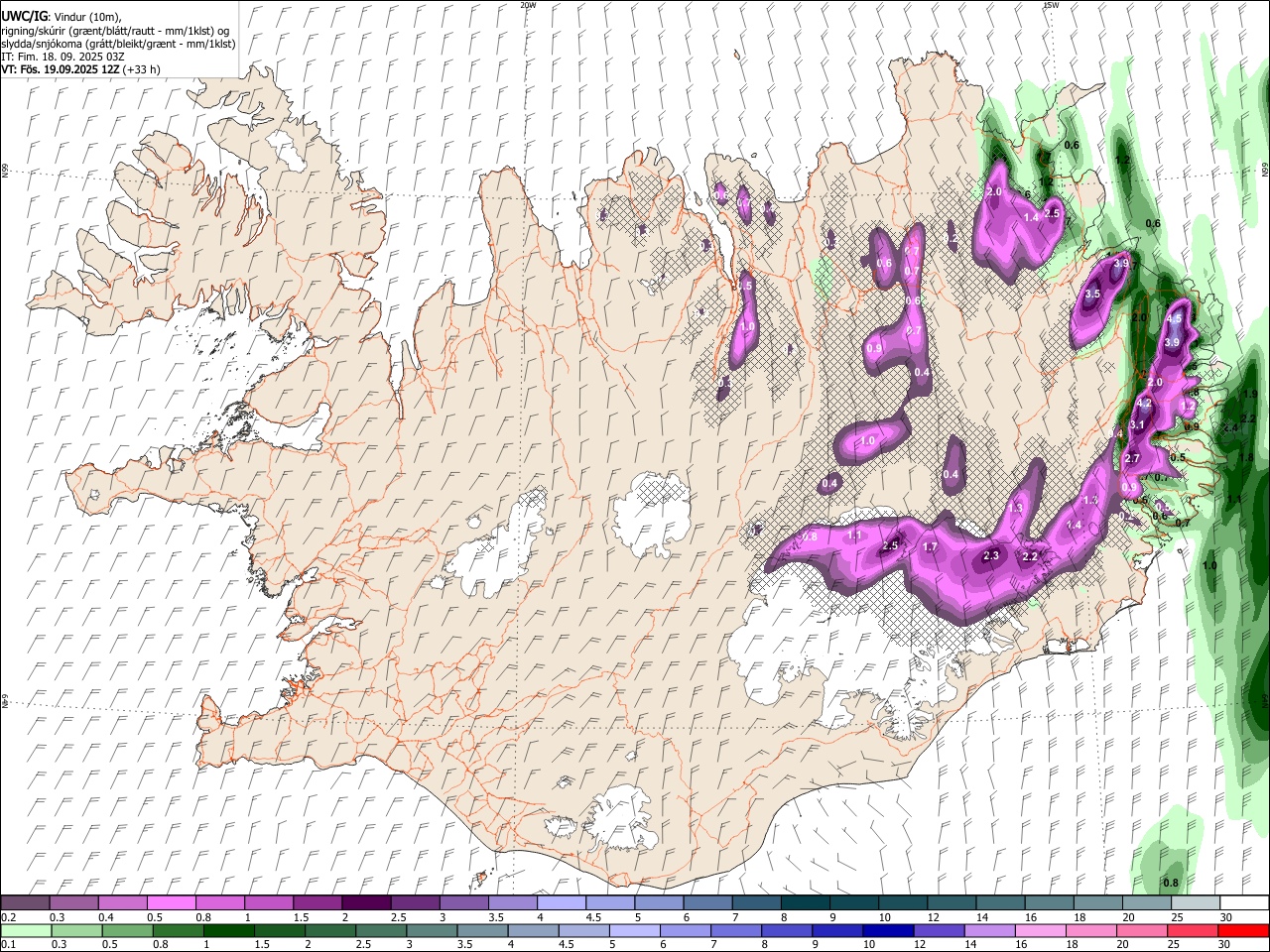Viewport: 1270px width, 952px height.
Task: Select the pale green 0.1–0.3 rain legend swatch
Action: click(x=25, y=930)
